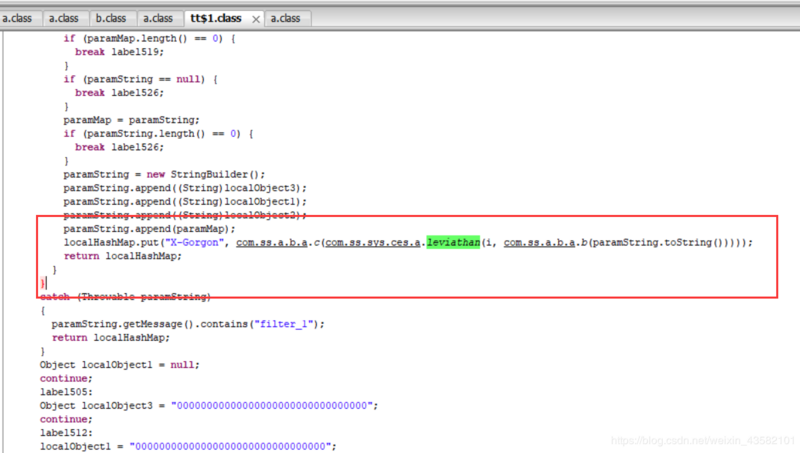
Task: Follow the com.ss.sys.ces.a class link
Action: click(x=372, y=242)
